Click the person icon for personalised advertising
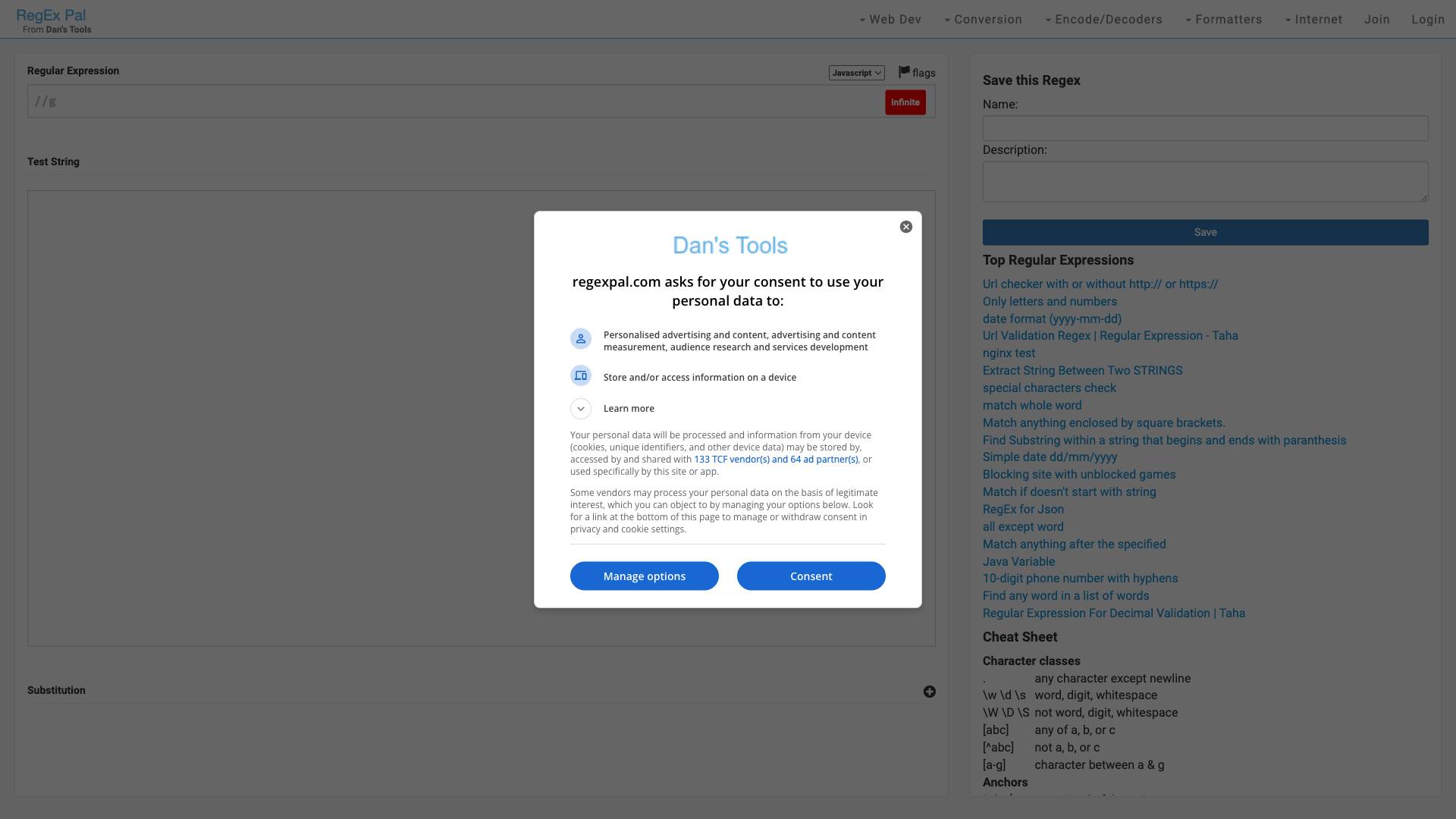Image resolution: width=1456 pixels, height=819 pixels. click(581, 339)
